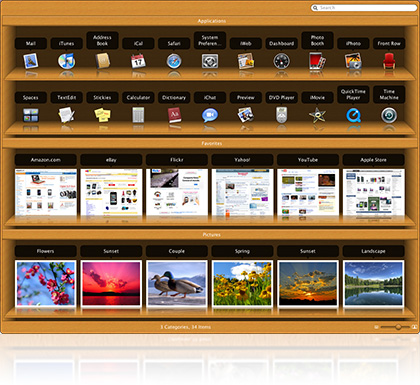Open the Flickr favorite thumbnail

pyautogui.click(x=177, y=192)
